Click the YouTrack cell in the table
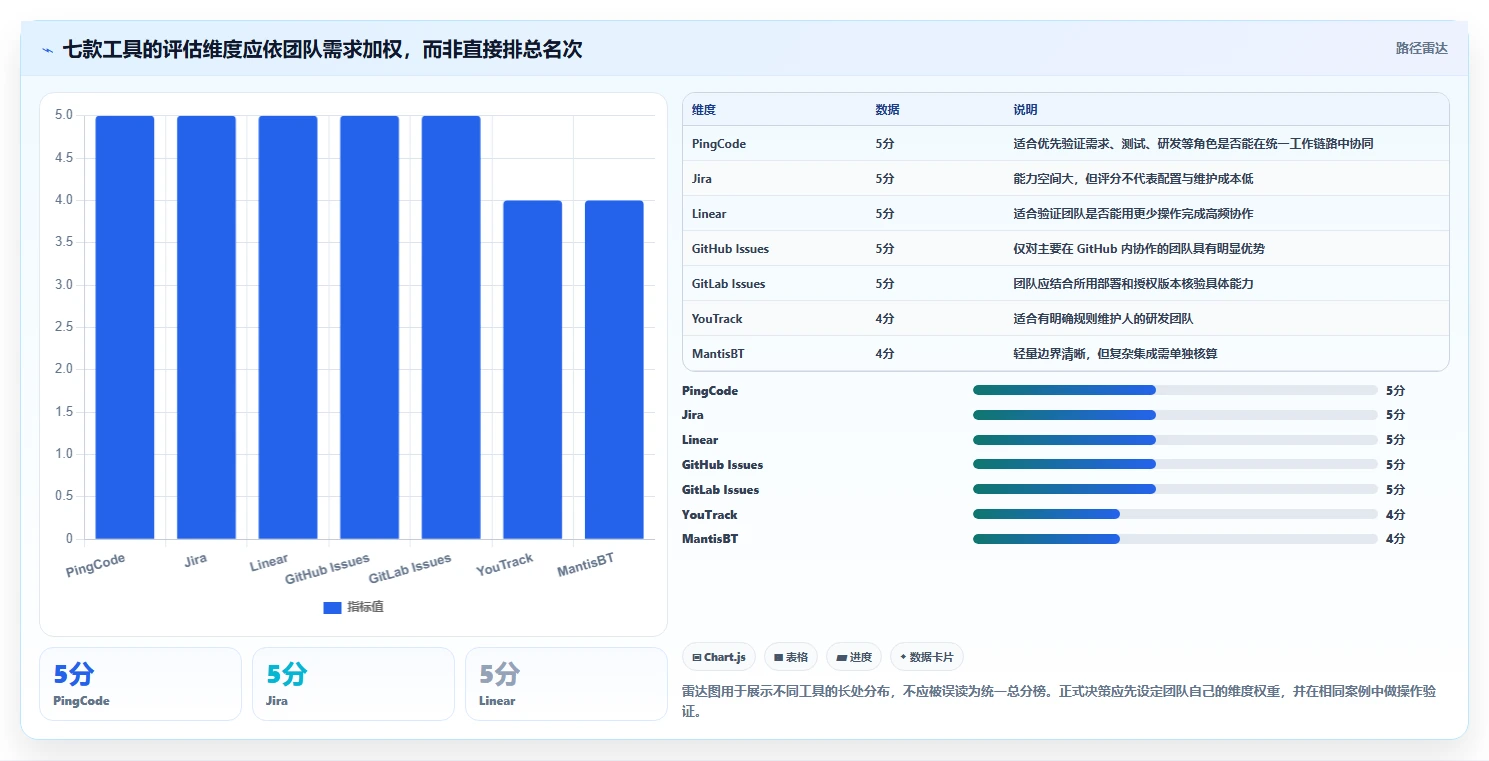 [715, 319]
